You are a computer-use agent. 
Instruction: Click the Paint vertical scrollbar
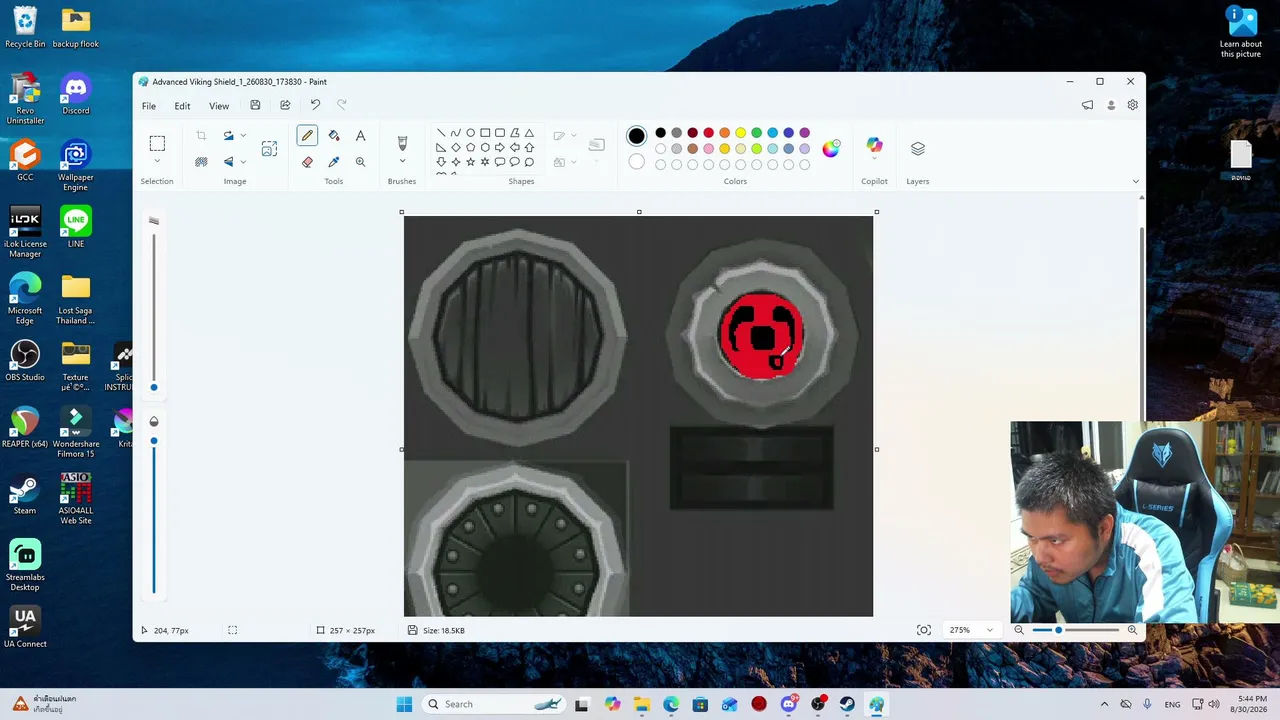pos(1142,325)
